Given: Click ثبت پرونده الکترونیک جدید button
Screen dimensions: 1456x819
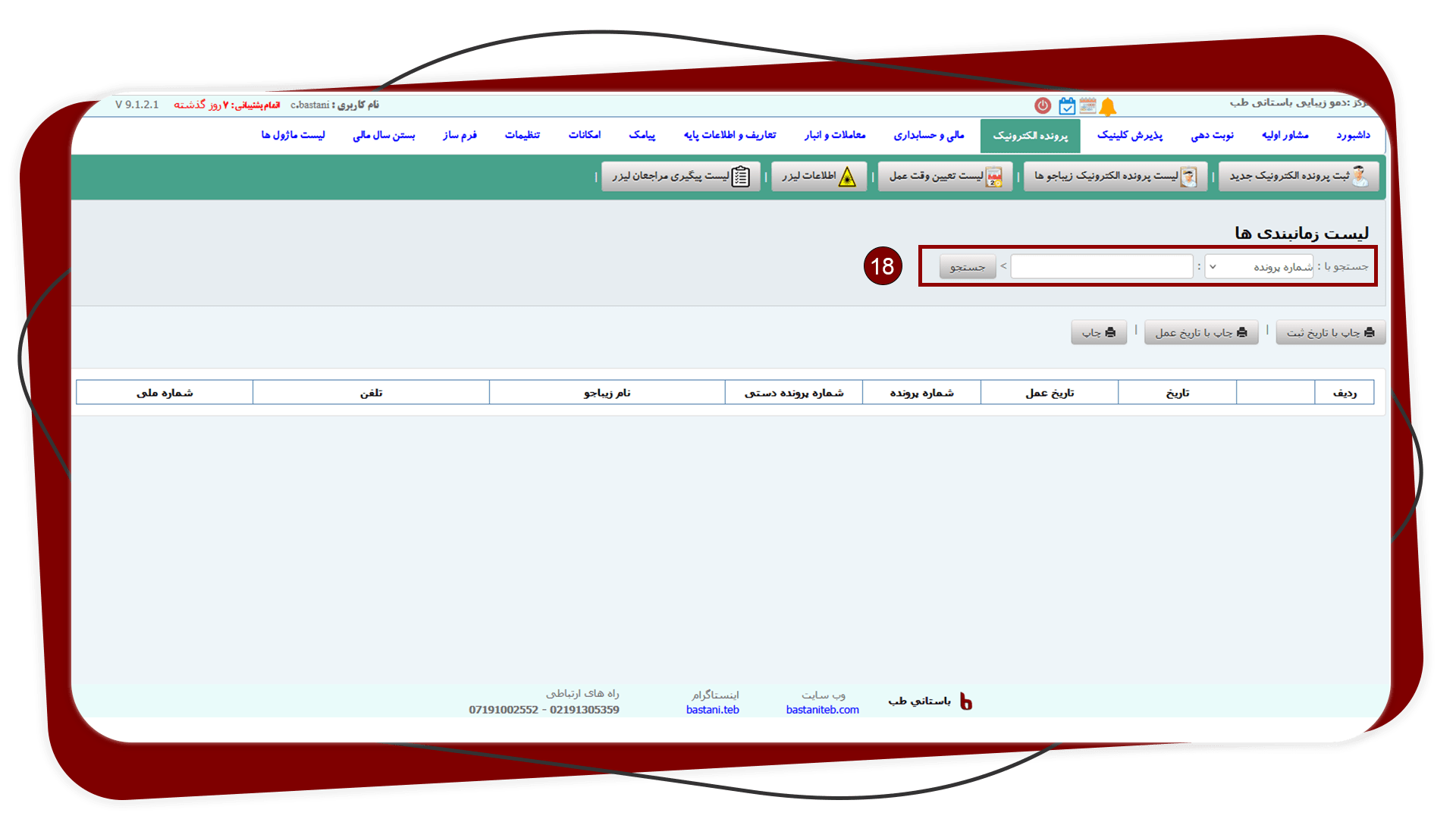Looking at the screenshot, I should (x=1298, y=176).
